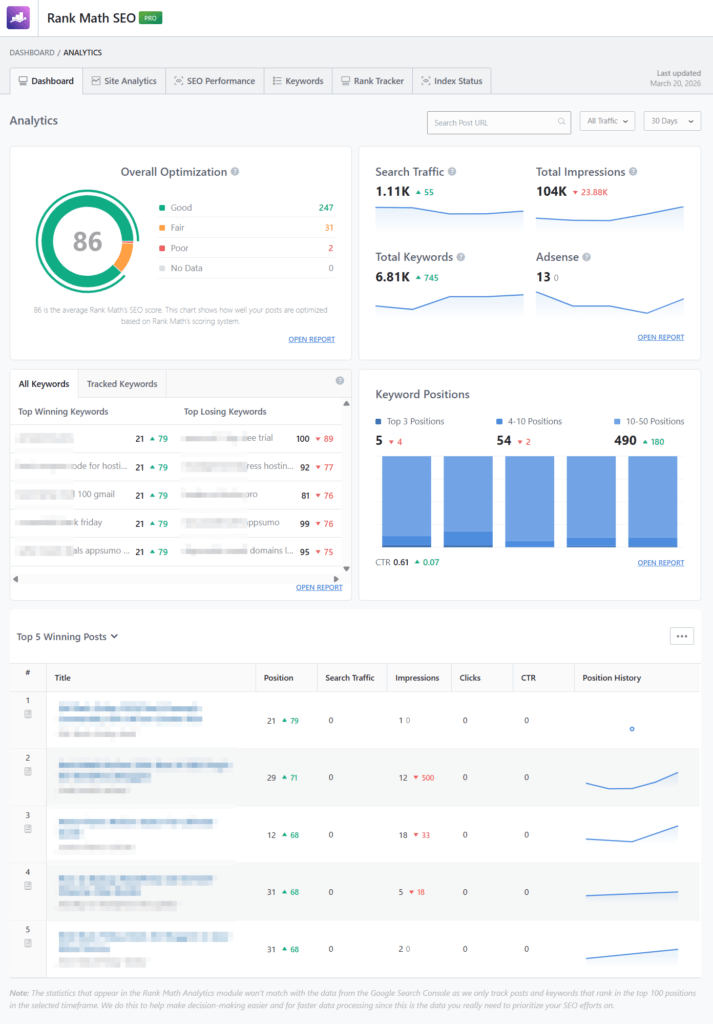Viewport: 713px width, 1024px height.
Task: Click the Search Traffic column header
Action: tap(350, 678)
